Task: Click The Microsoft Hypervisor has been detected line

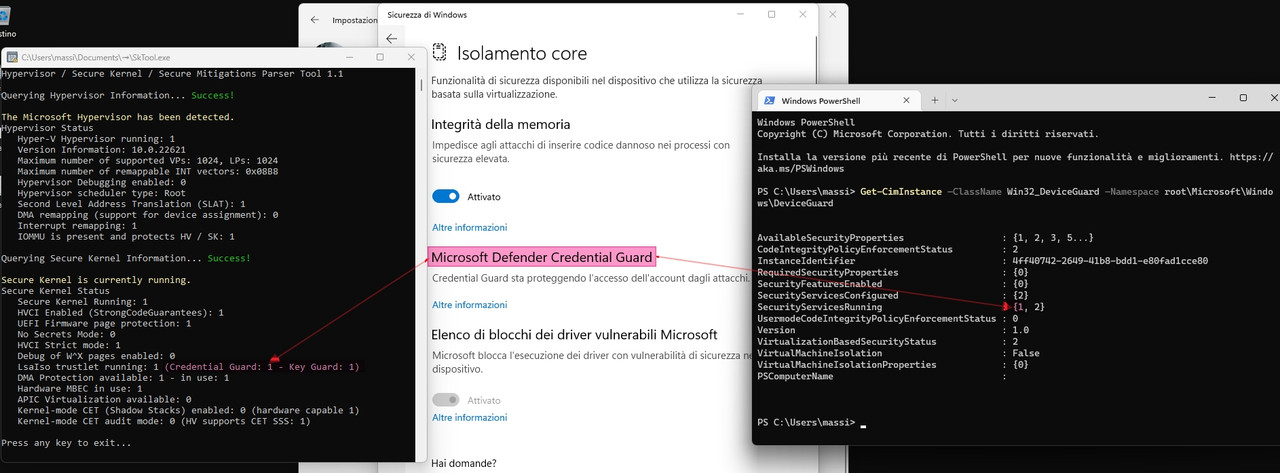Action: coord(118,117)
